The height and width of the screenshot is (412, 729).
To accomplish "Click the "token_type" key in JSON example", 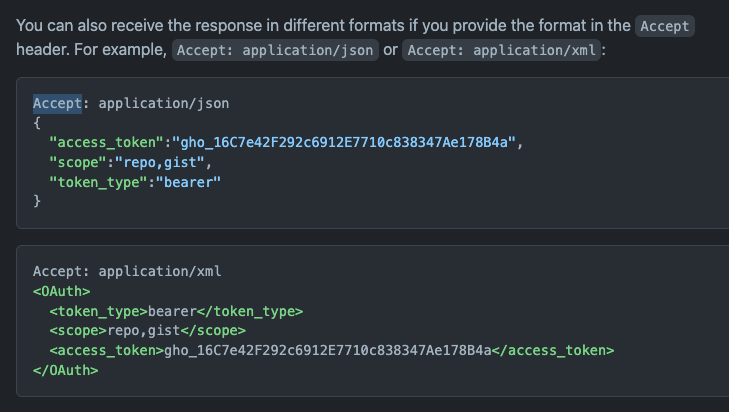I will (98, 182).
